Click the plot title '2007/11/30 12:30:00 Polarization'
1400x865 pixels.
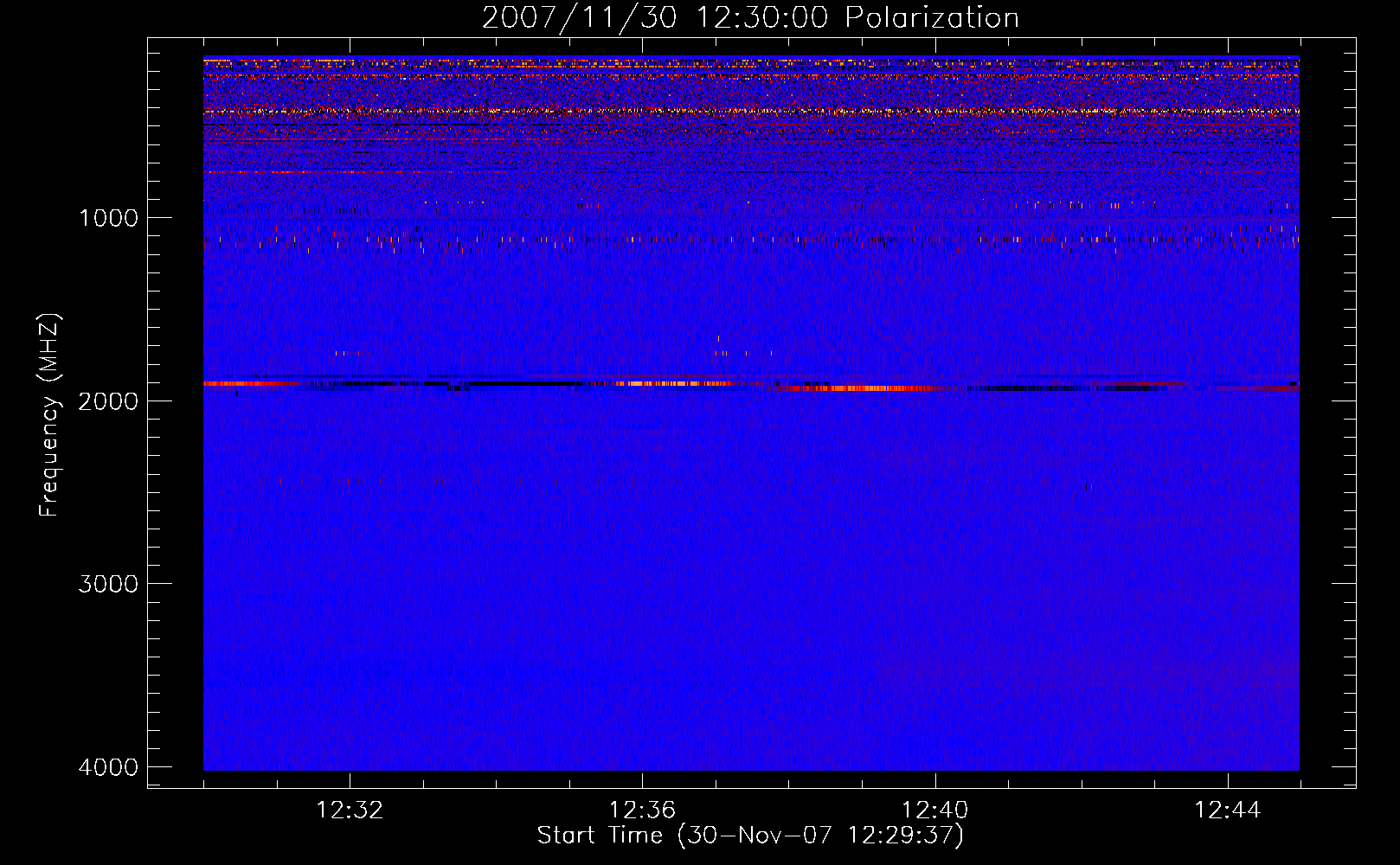[x=750, y=18]
